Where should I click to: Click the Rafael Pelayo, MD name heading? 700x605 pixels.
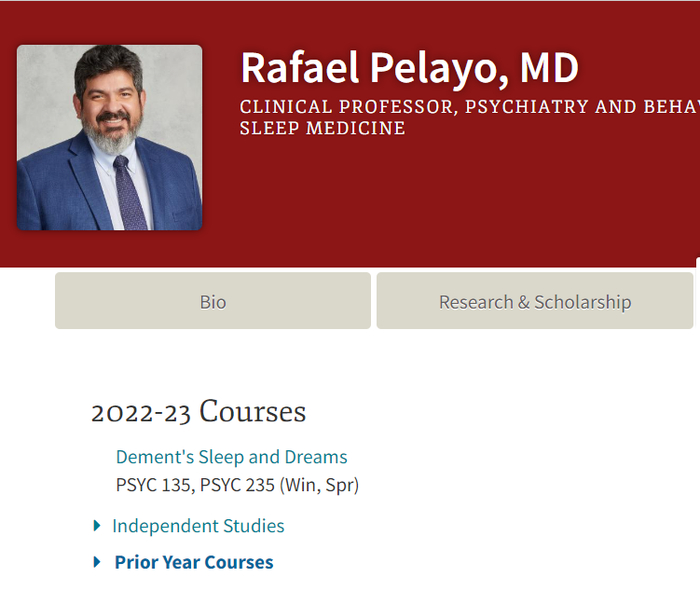click(x=409, y=68)
